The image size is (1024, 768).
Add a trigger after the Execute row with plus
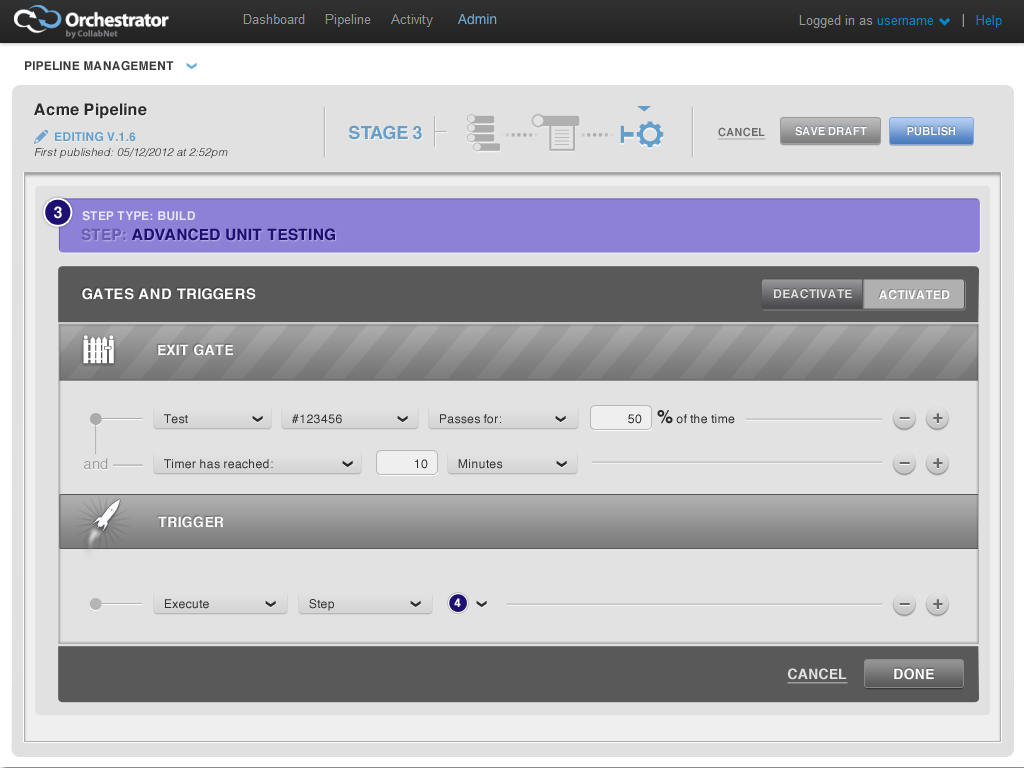pyautogui.click(x=937, y=604)
